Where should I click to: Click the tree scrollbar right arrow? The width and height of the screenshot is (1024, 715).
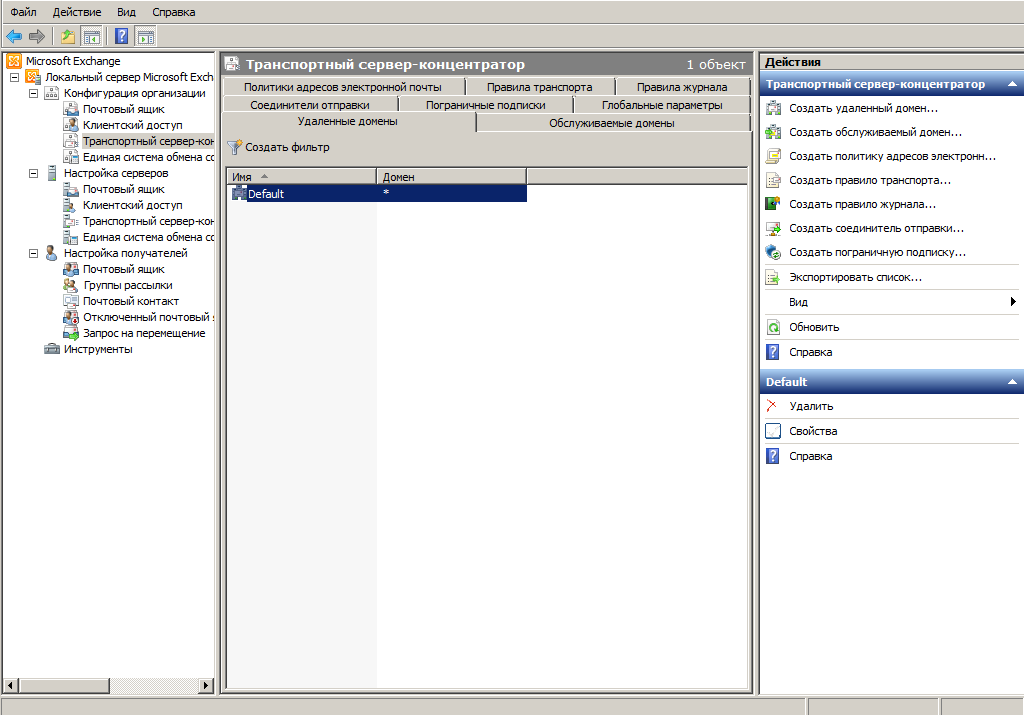(x=206, y=686)
